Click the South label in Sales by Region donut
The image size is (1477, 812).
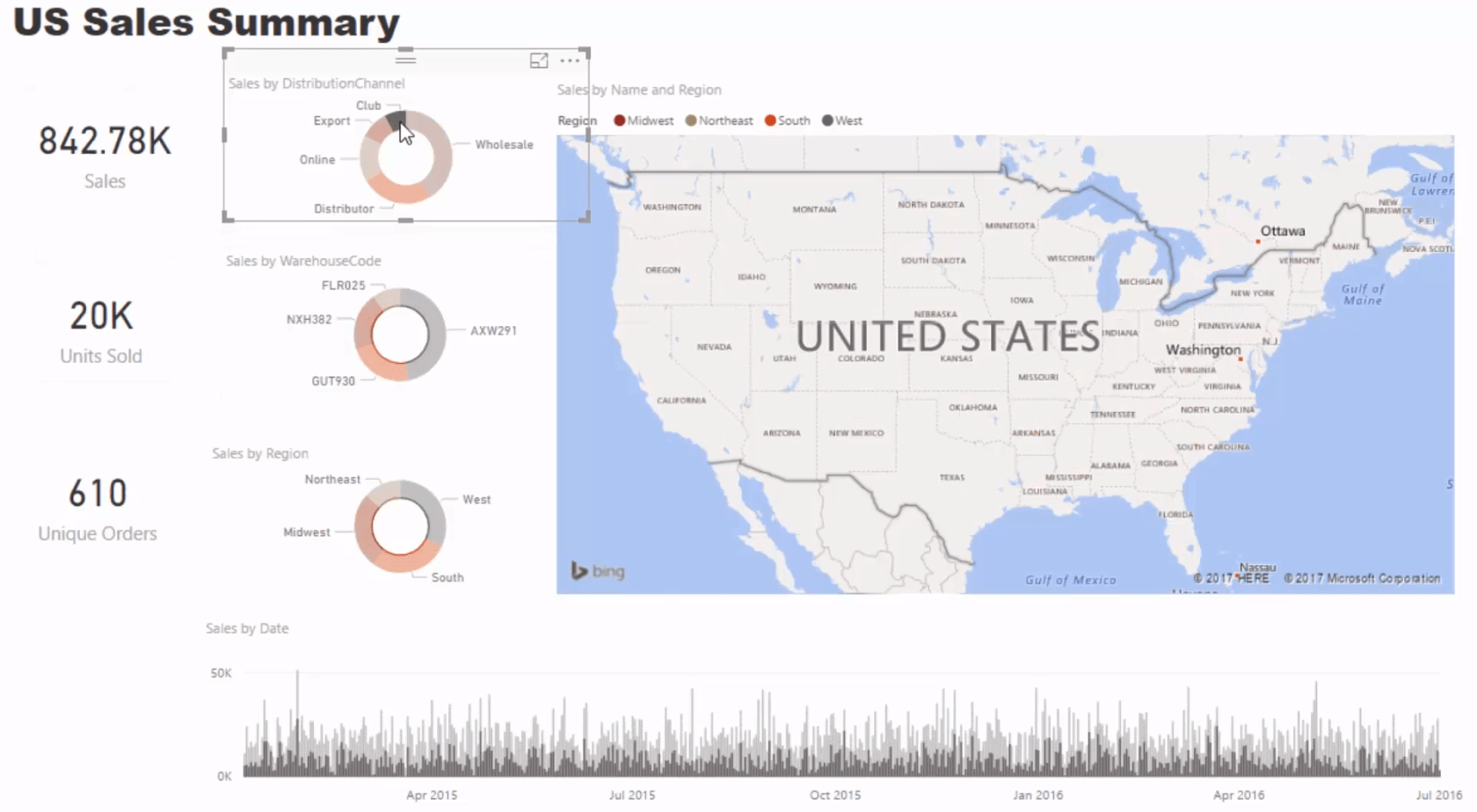(x=447, y=577)
